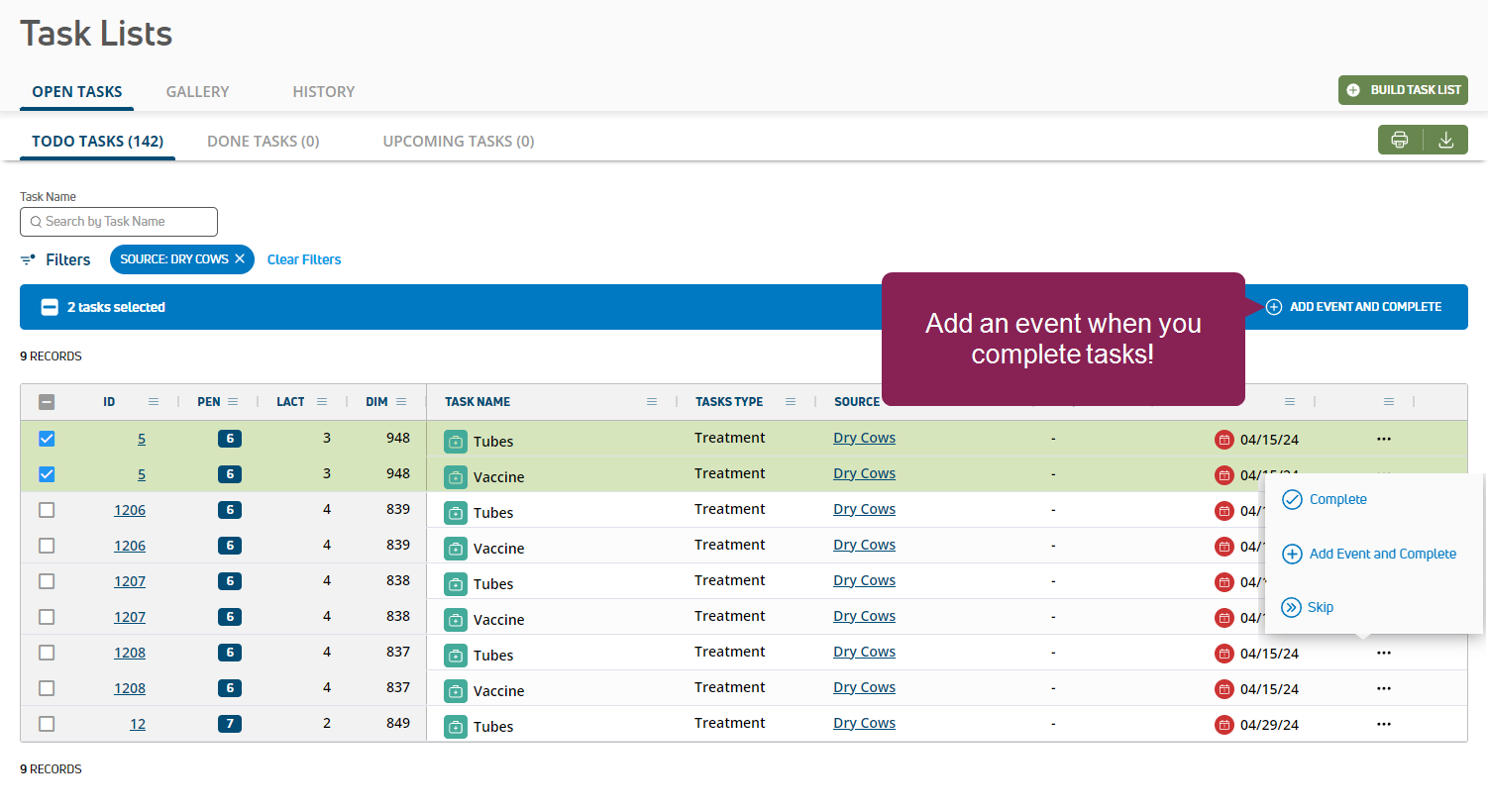
Task: Toggle the select-all checkbox in the table header
Action: coord(47,402)
